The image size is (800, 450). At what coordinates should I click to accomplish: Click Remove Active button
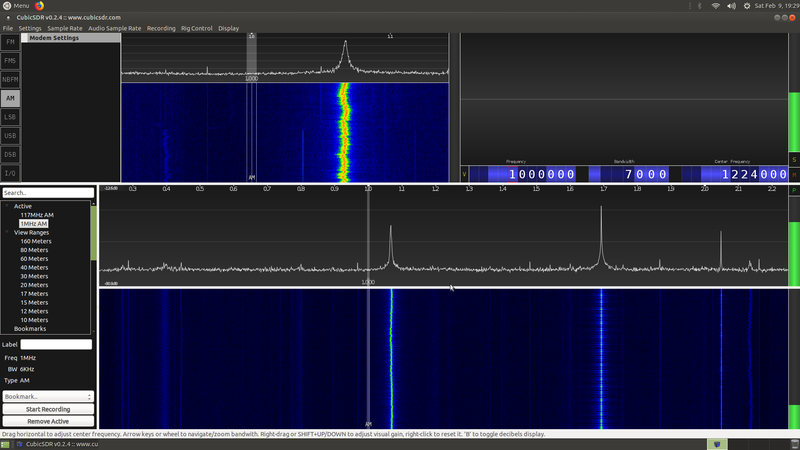coord(48,421)
